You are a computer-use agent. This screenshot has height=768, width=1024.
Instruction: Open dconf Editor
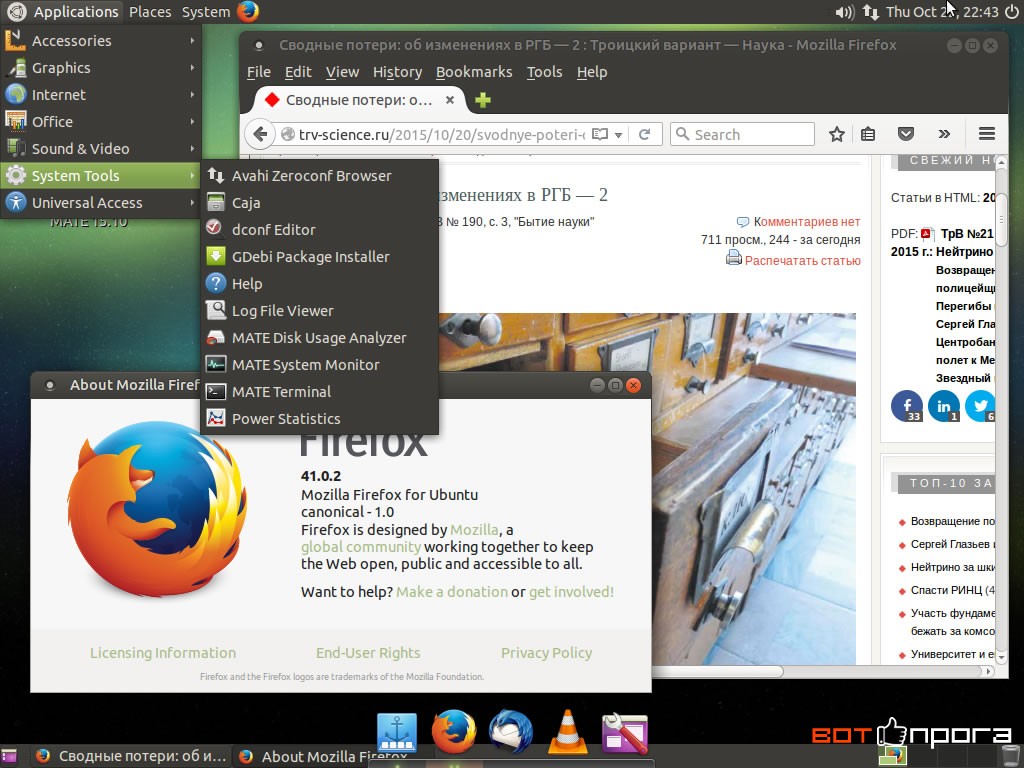point(319,230)
